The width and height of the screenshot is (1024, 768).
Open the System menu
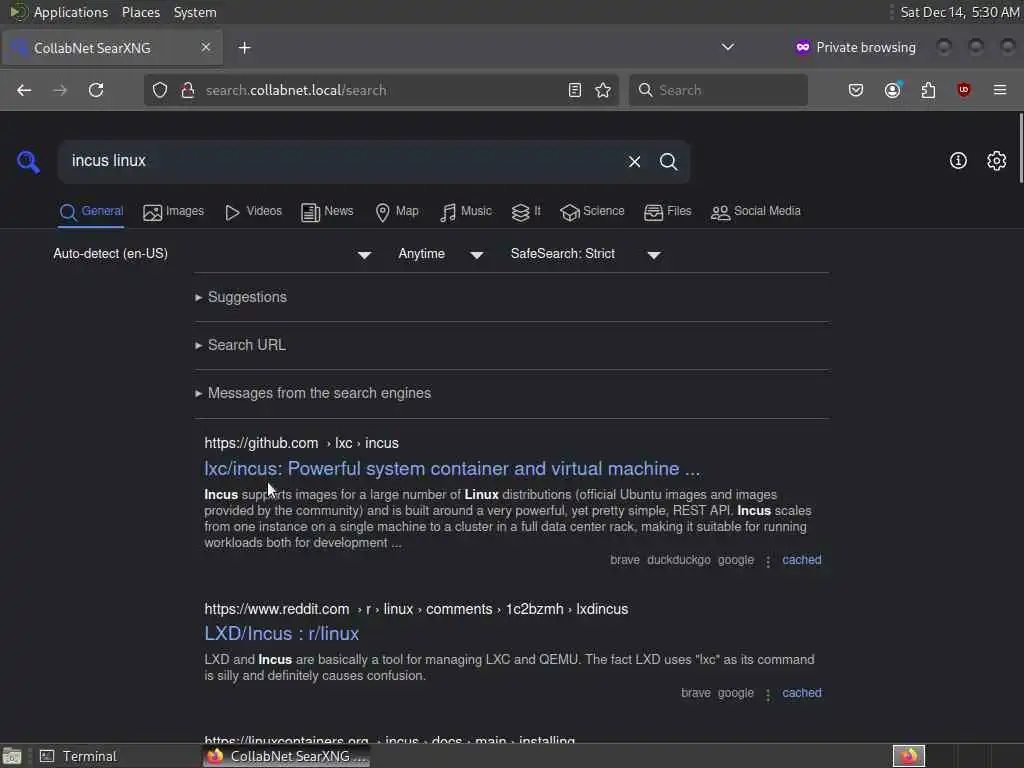tap(195, 12)
